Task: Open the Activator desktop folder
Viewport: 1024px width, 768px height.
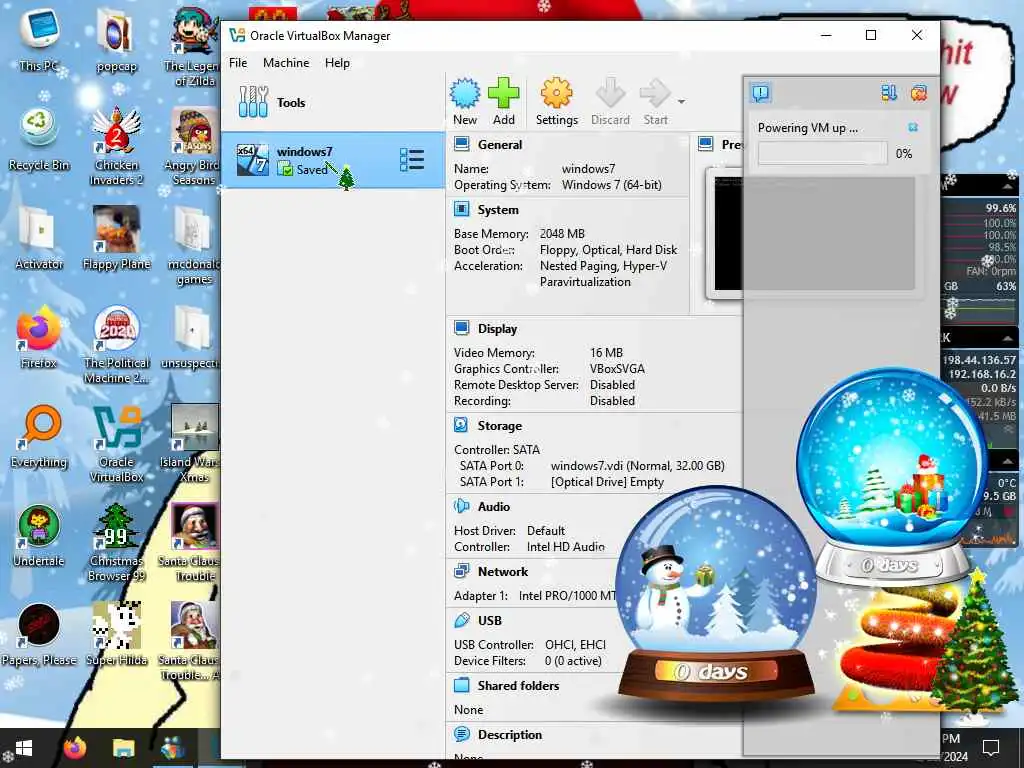Action: pyautogui.click(x=39, y=238)
